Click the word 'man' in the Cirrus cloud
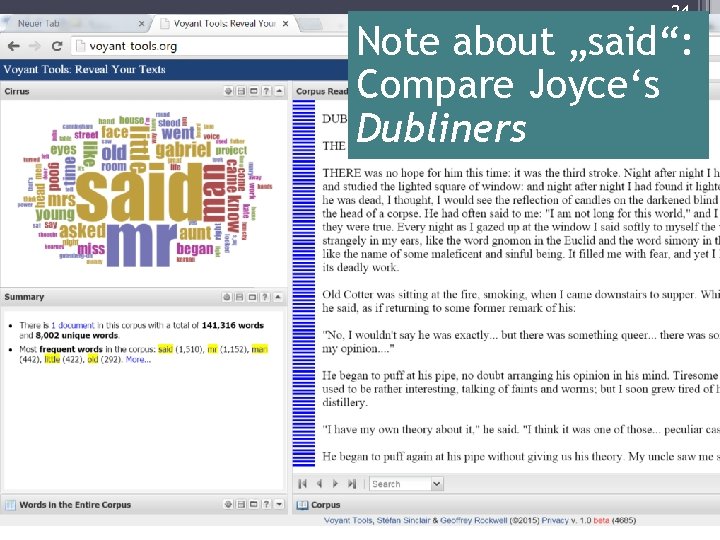This screenshot has height=540, width=720. tap(214, 193)
